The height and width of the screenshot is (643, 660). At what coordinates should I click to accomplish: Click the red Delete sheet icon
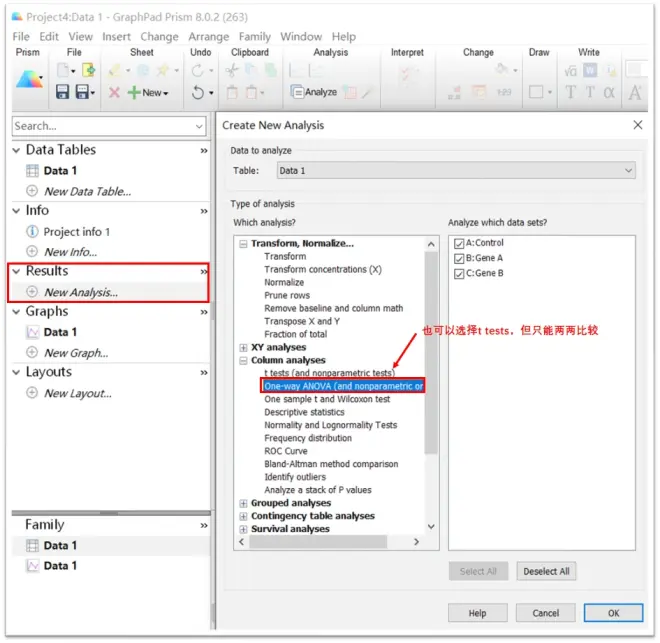[x=114, y=92]
